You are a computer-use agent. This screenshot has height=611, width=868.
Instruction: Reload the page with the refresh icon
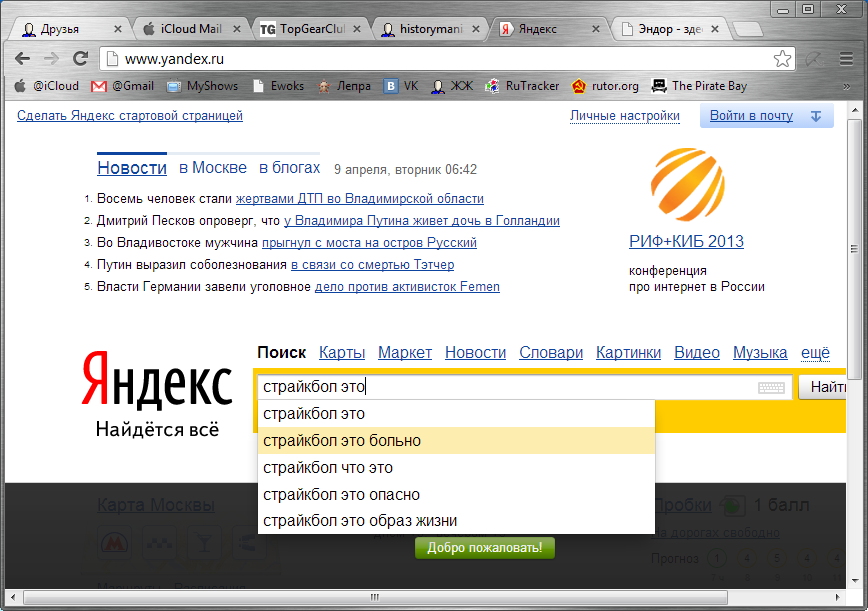click(x=81, y=58)
